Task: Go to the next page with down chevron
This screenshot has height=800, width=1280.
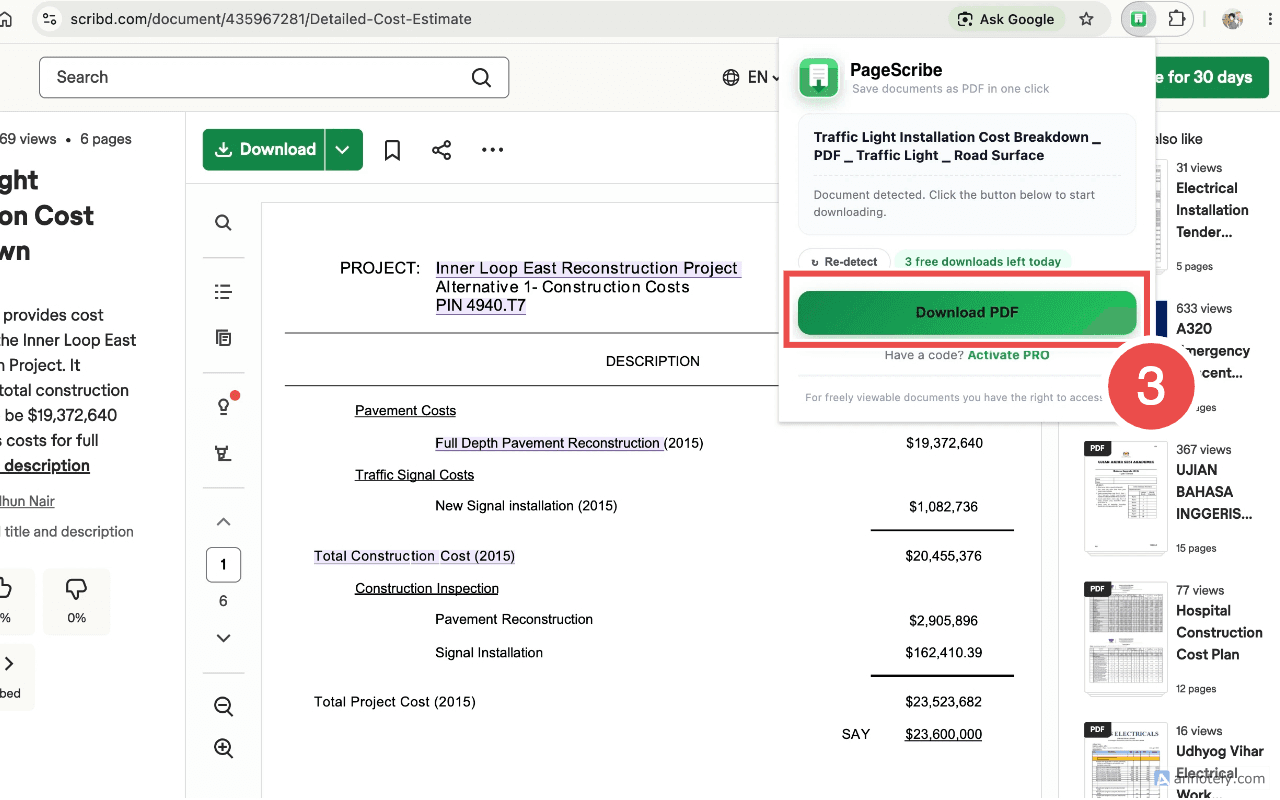Action: pos(224,638)
